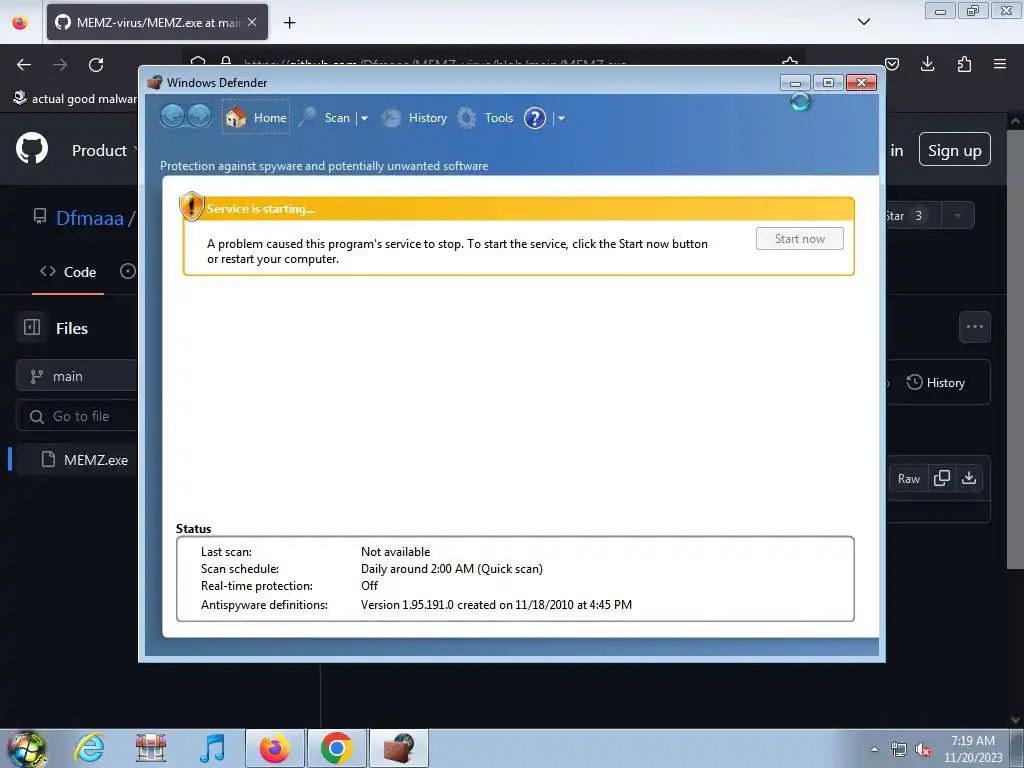
Task: Expand the Star dropdown arrow on GitHub
Action: point(958,216)
